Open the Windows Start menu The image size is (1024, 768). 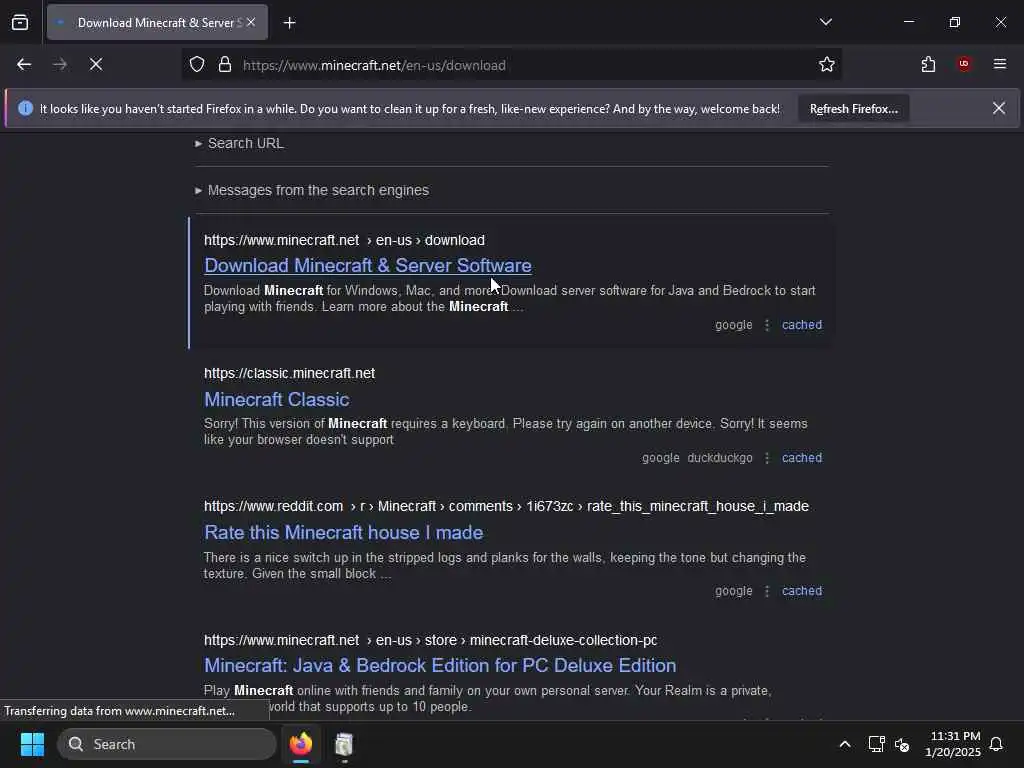[32, 744]
